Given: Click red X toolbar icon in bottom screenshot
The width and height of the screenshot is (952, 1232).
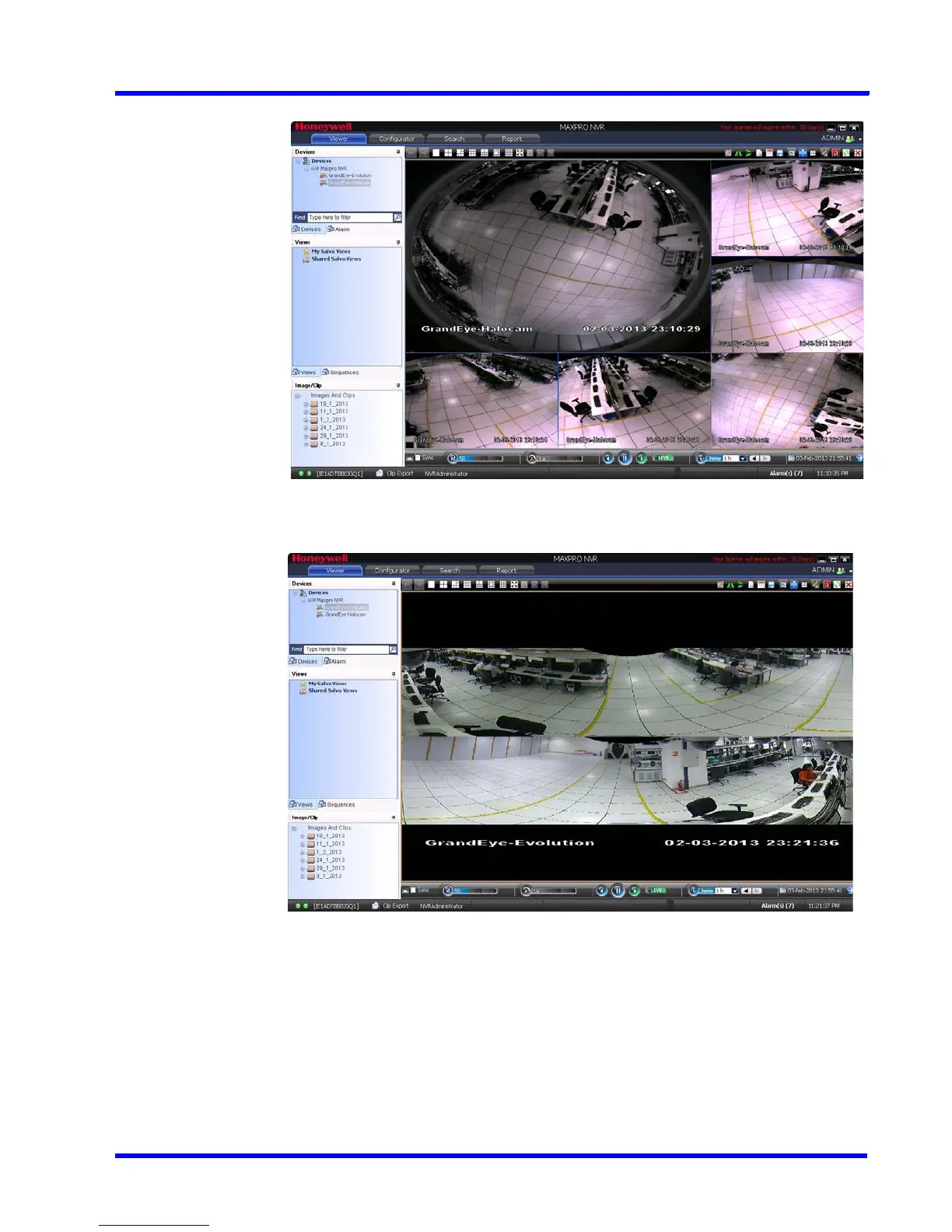Looking at the screenshot, I should point(849,584).
